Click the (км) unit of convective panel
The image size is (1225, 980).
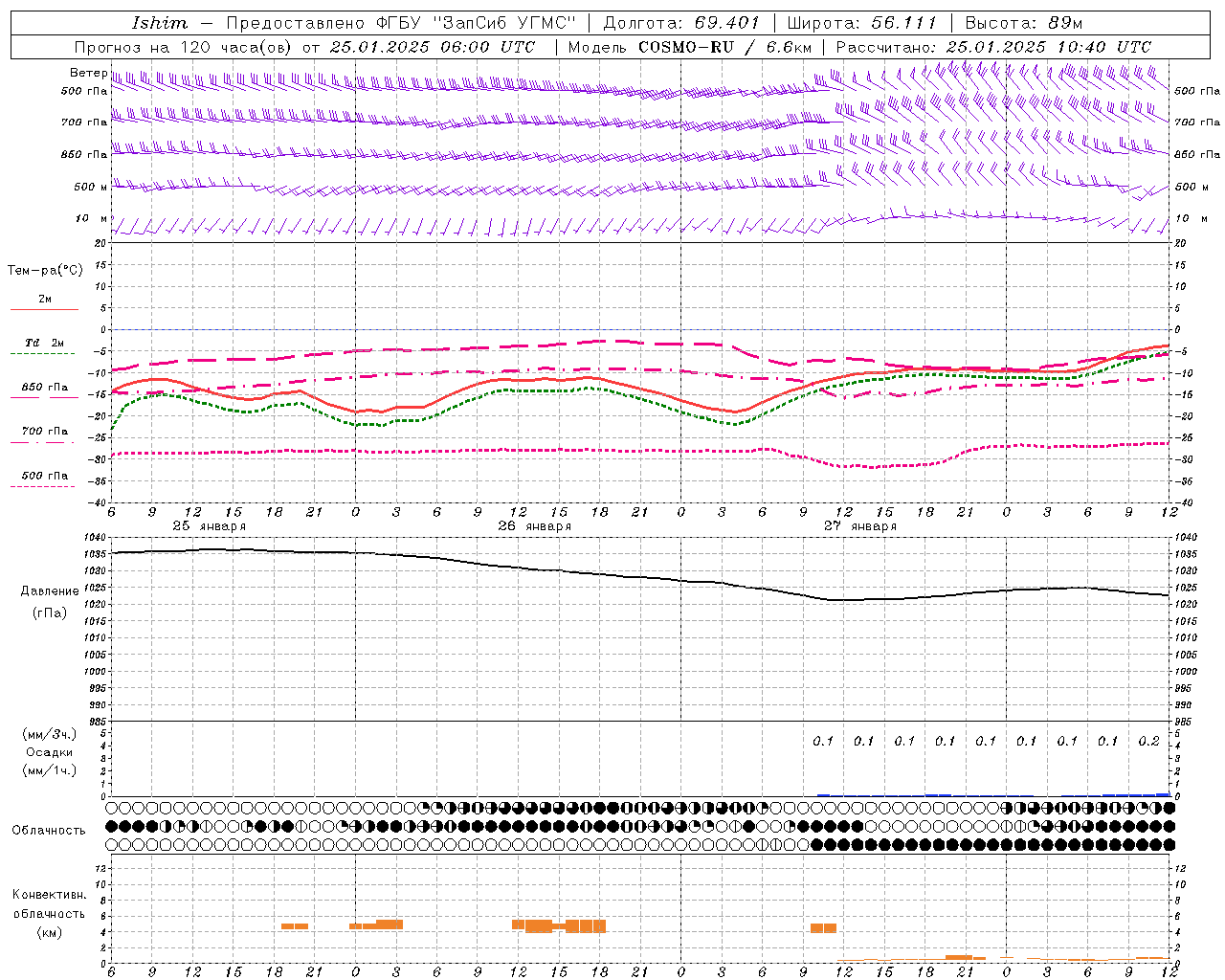click(50, 932)
